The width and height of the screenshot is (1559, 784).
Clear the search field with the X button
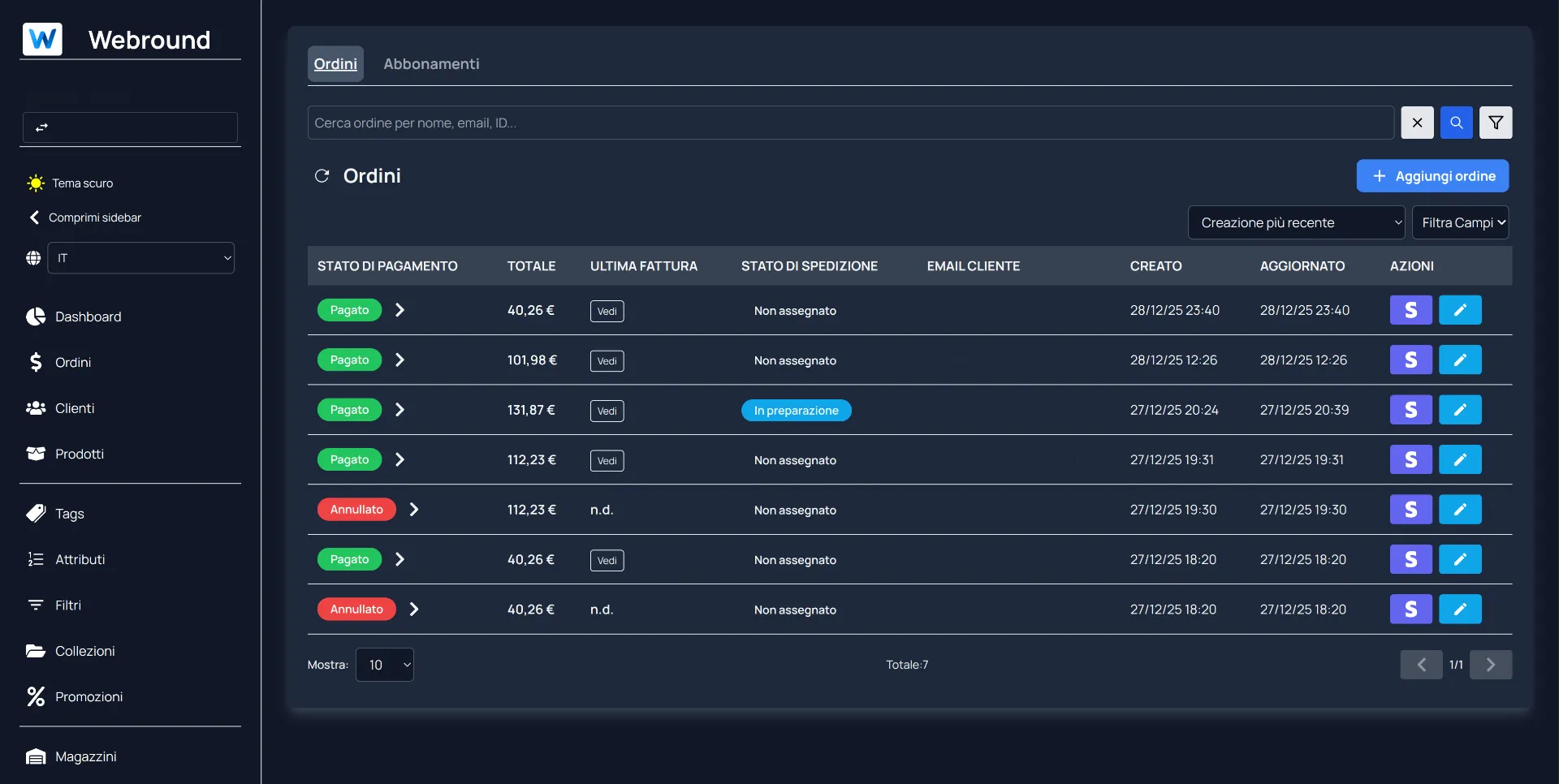(1416, 123)
